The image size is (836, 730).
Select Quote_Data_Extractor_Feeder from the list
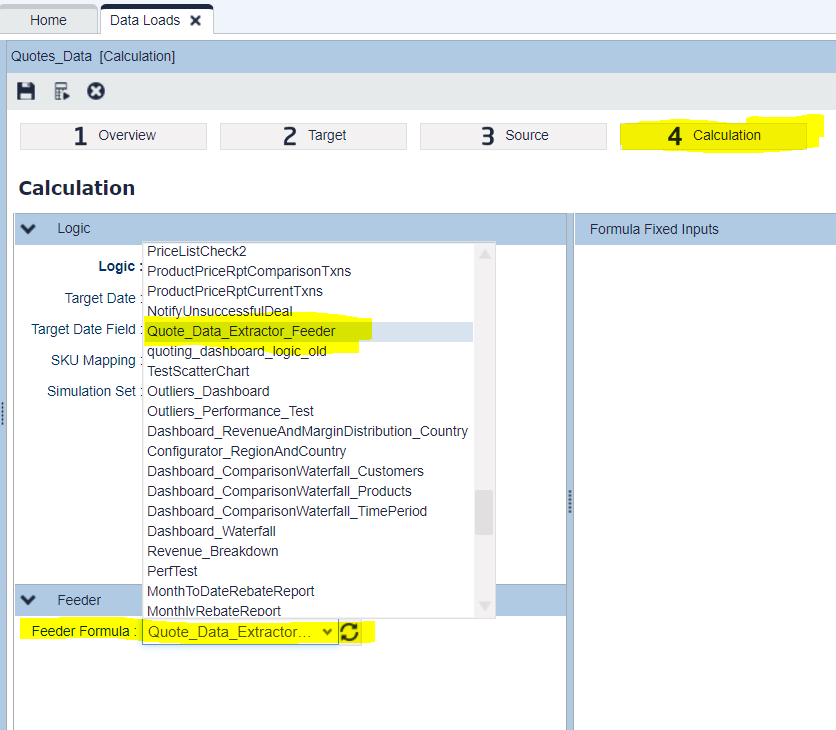pyautogui.click(x=241, y=331)
